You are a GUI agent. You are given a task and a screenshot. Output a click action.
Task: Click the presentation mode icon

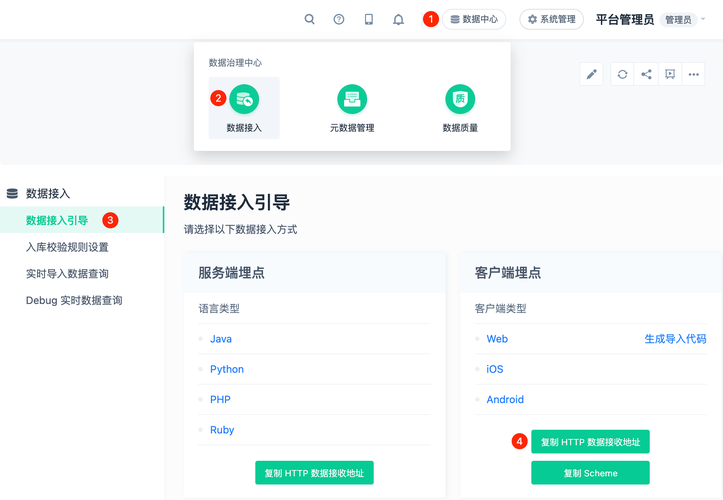tap(670, 74)
